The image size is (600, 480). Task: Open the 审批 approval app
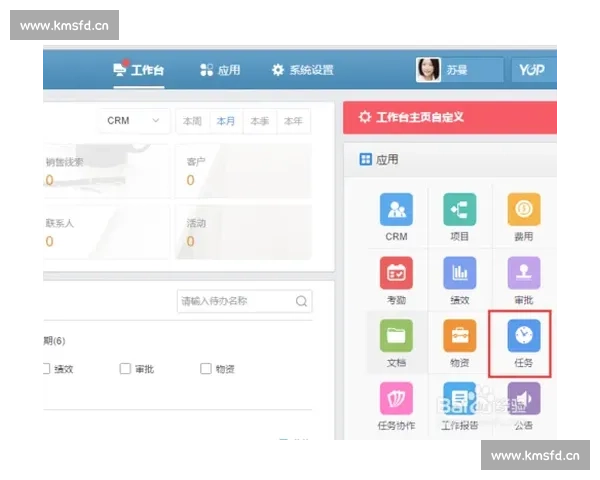[x=523, y=273]
